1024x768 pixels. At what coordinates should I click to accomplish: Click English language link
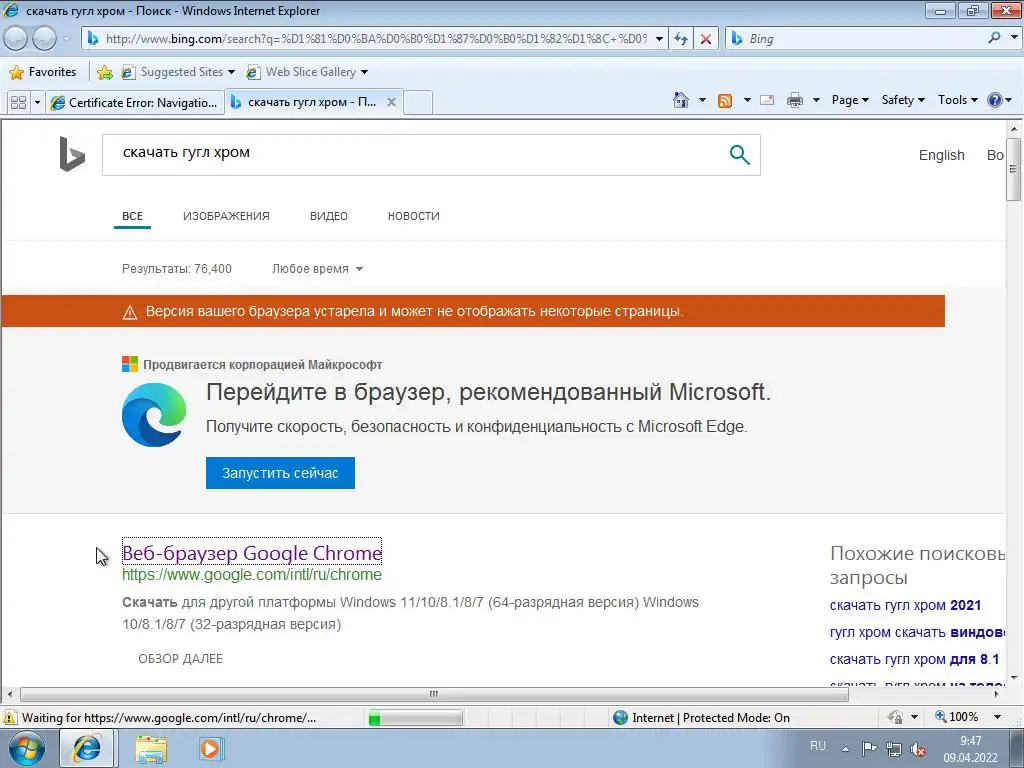click(941, 155)
